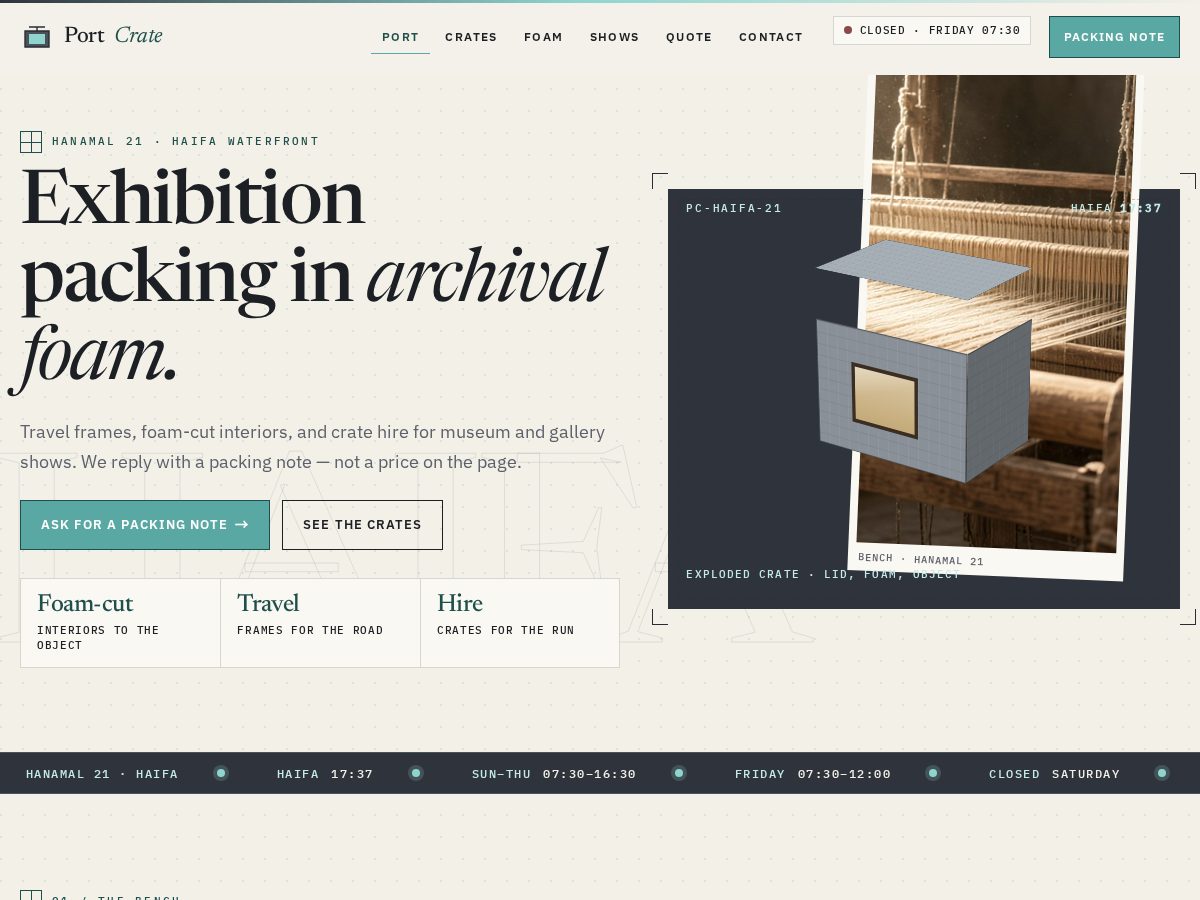The height and width of the screenshot is (900, 1200).
Task: Select the Travel frames card
Action: 320,623
